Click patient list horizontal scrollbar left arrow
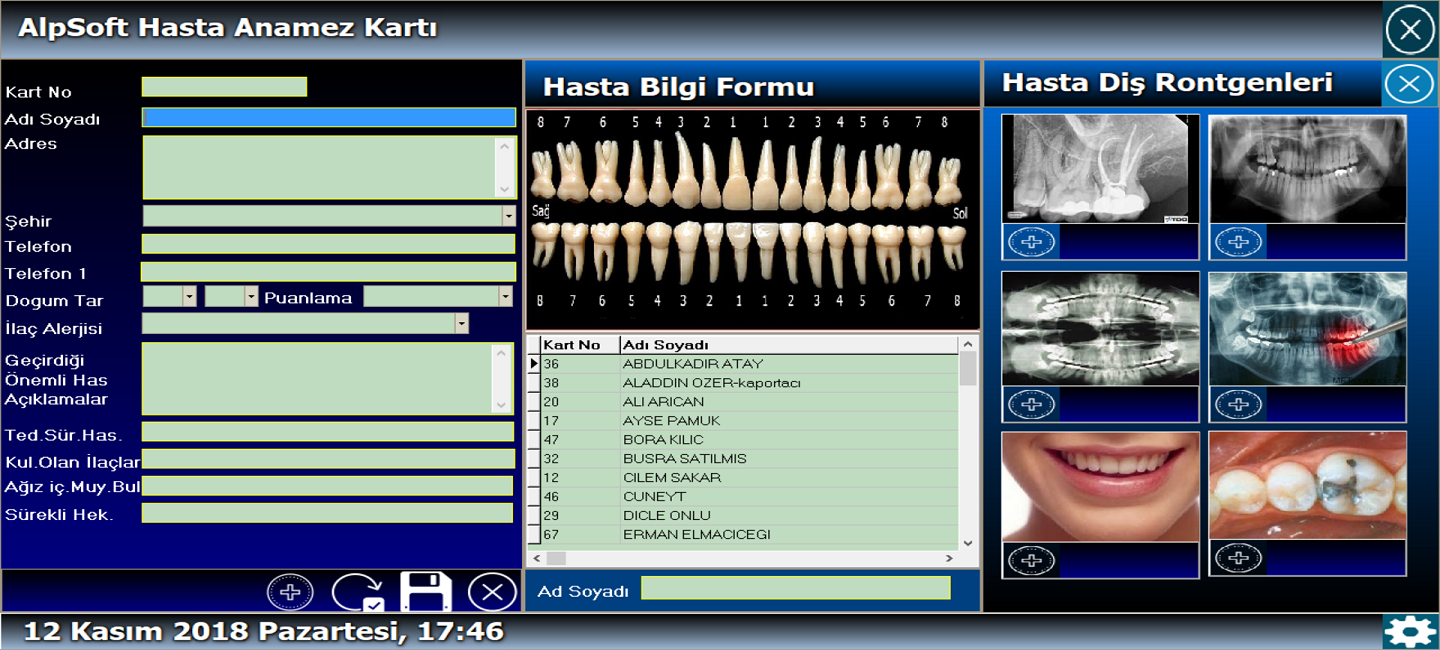 tap(536, 558)
